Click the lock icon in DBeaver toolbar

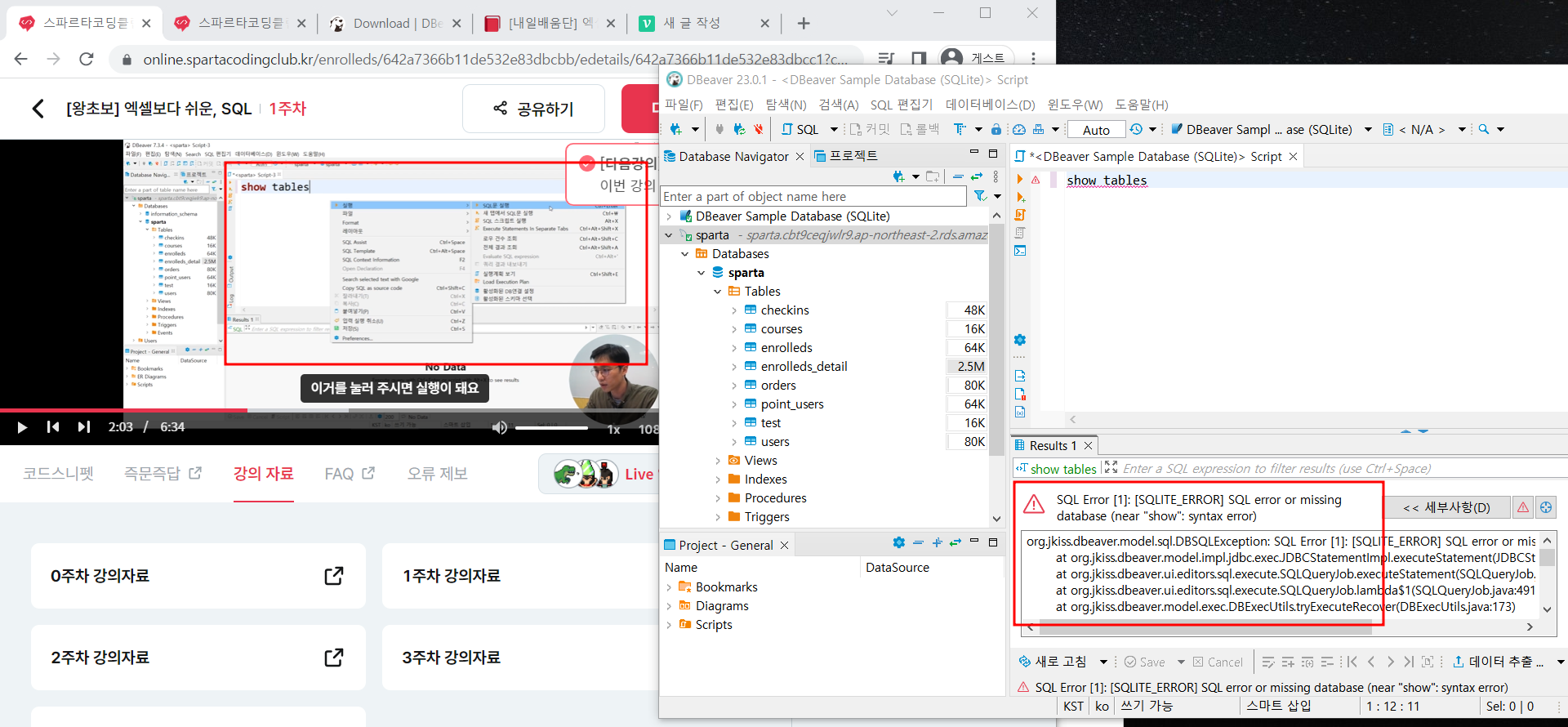pyautogui.click(x=996, y=129)
